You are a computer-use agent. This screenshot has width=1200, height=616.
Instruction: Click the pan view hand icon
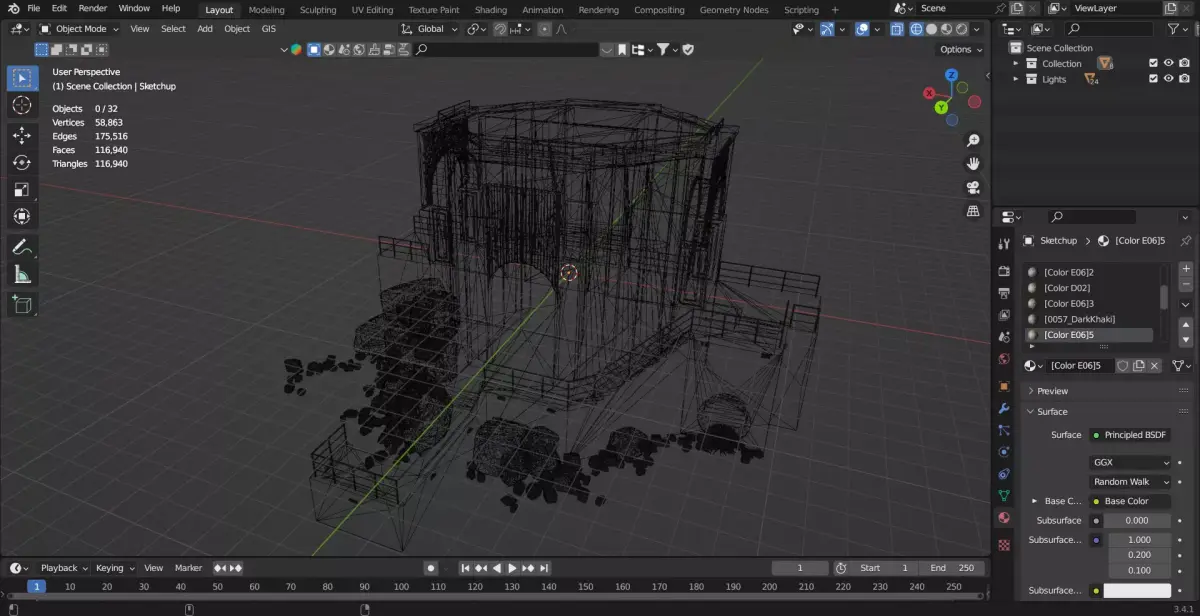pyautogui.click(x=973, y=164)
